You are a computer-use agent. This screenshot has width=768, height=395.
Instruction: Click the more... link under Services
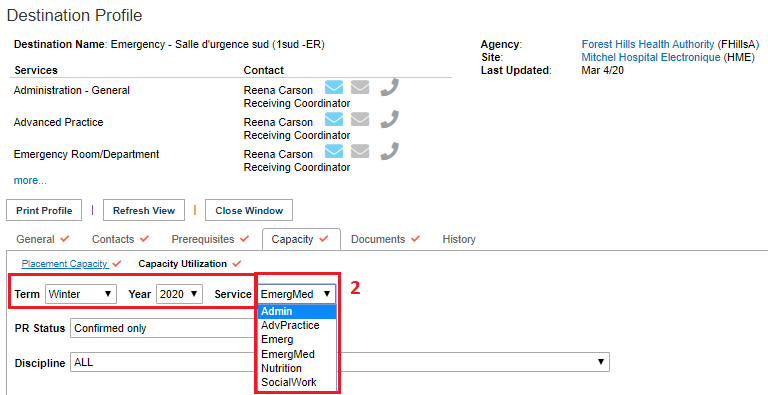click(x=30, y=180)
